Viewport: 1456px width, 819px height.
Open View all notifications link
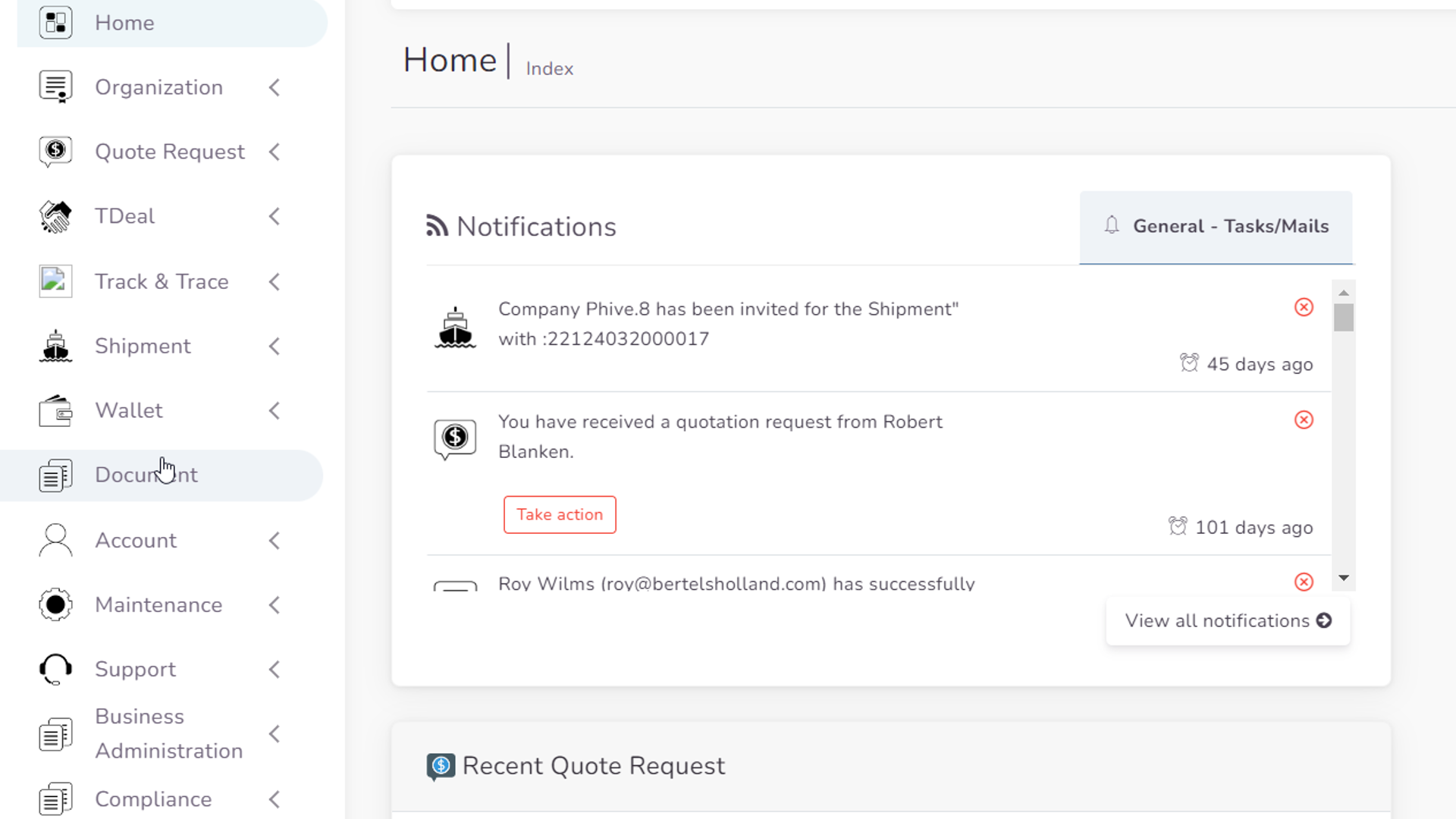pos(1228,621)
